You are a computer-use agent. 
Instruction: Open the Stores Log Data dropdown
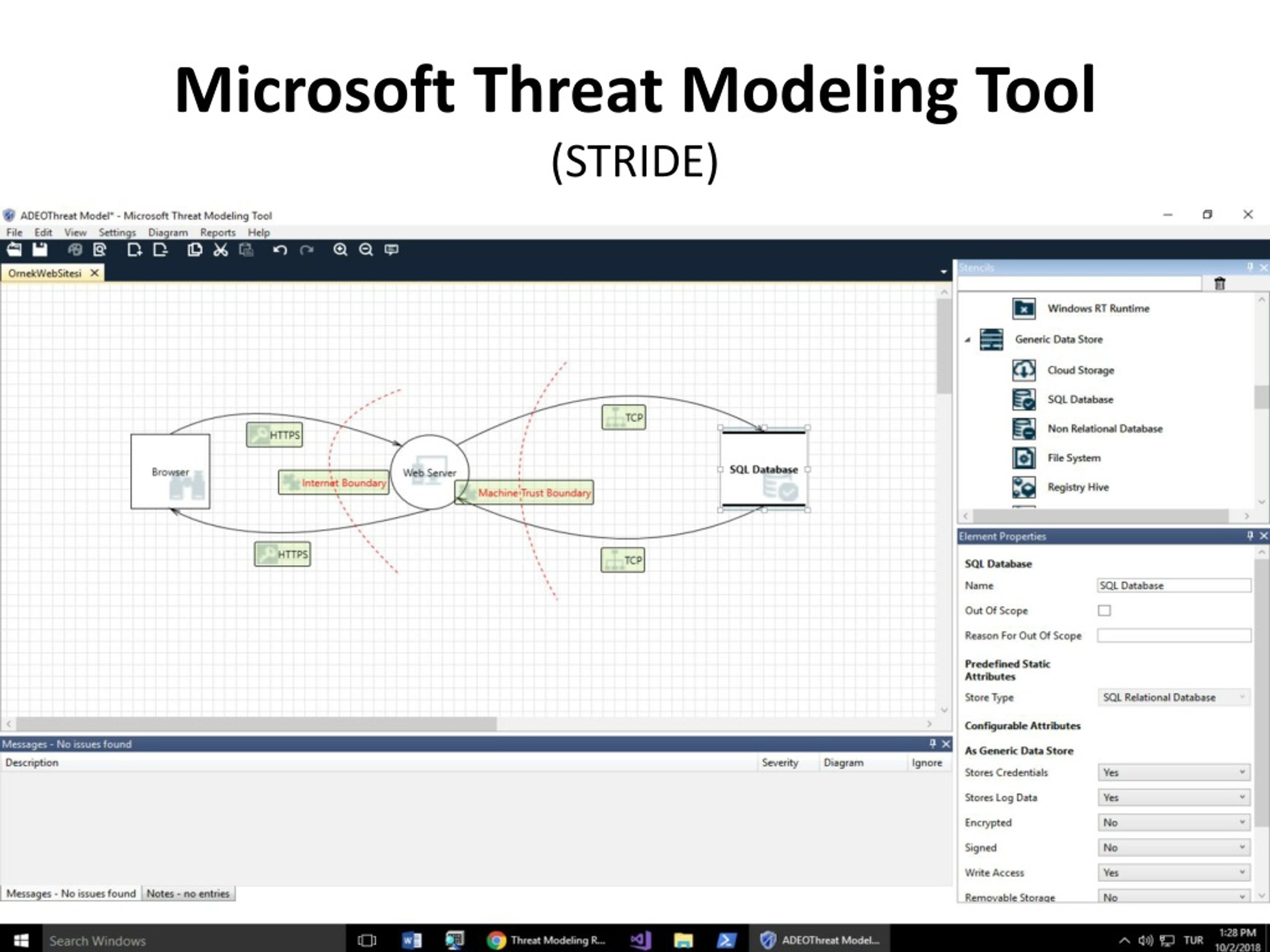(x=1174, y=798)
